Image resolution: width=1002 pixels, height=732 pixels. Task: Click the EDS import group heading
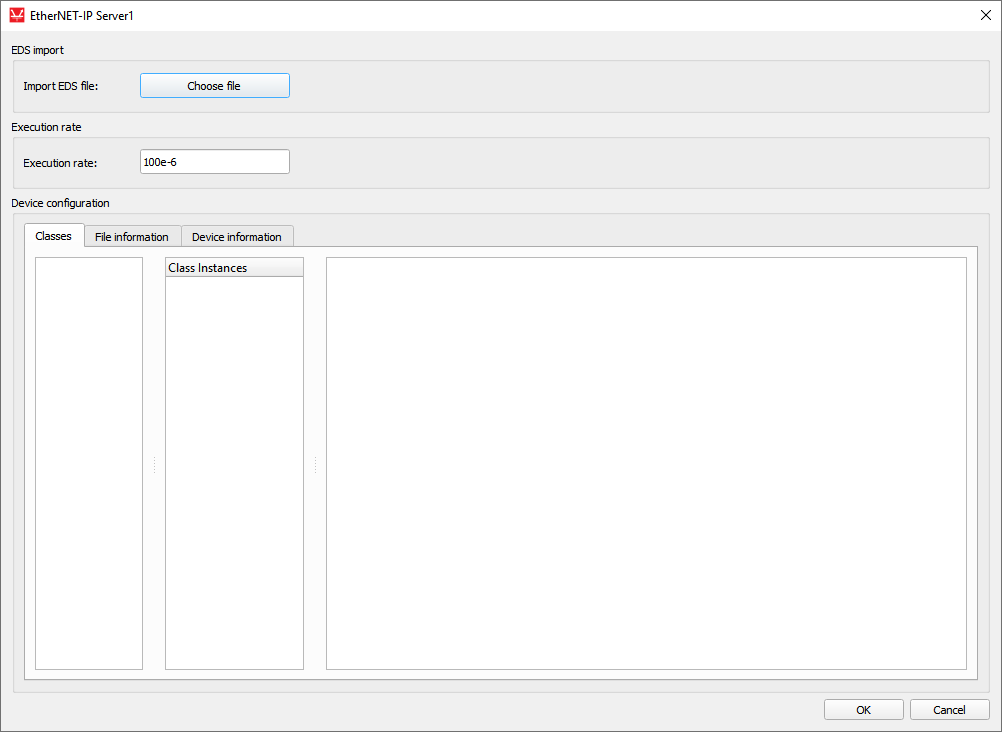(37, 50)
